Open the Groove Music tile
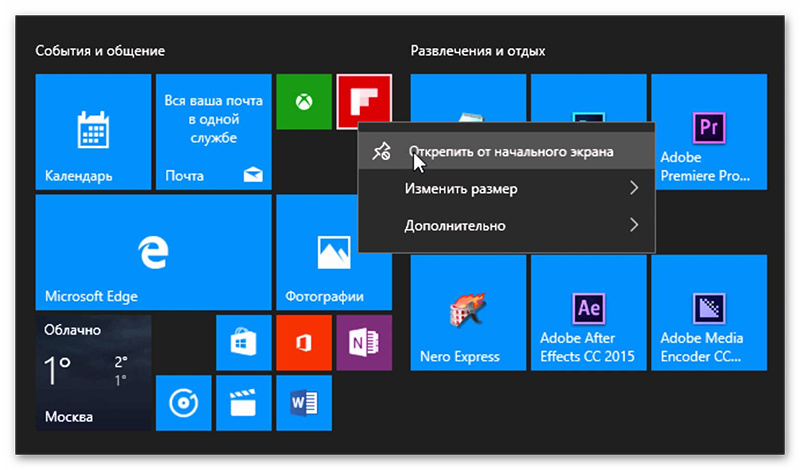800x470 pixels. [x=184, y=403]
